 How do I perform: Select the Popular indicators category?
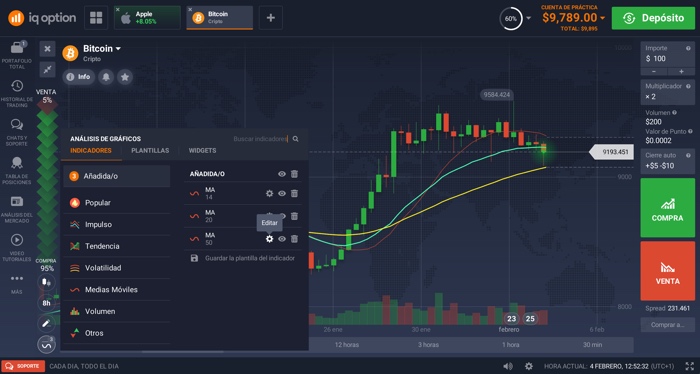[117, 203]
